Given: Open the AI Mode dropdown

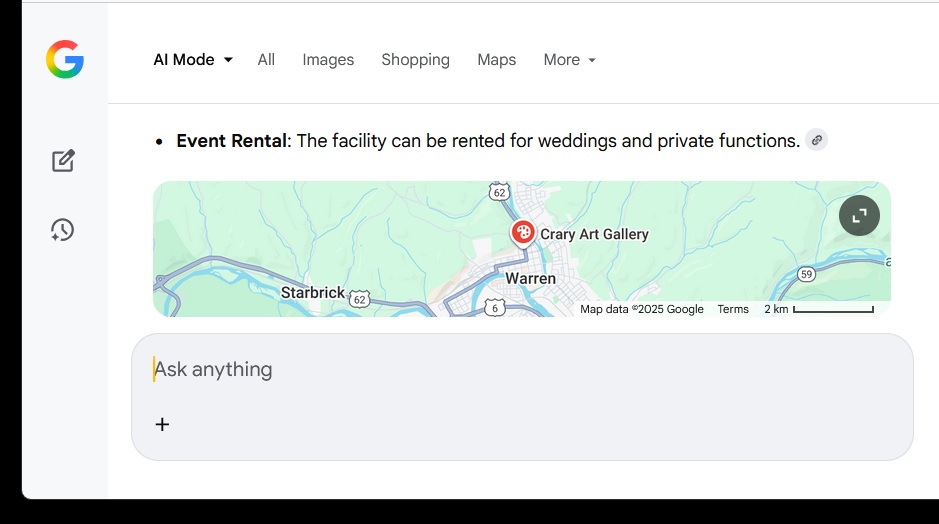Looking at the screenshot, I should 192,60.
